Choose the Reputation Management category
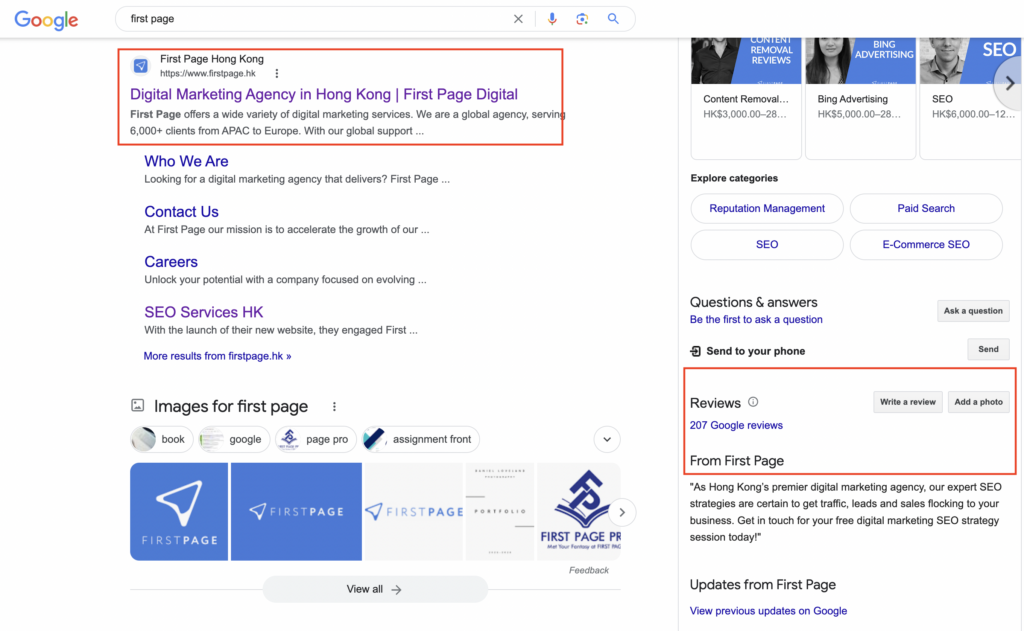Screen dimensions: 1024x631 coord(767,209)
